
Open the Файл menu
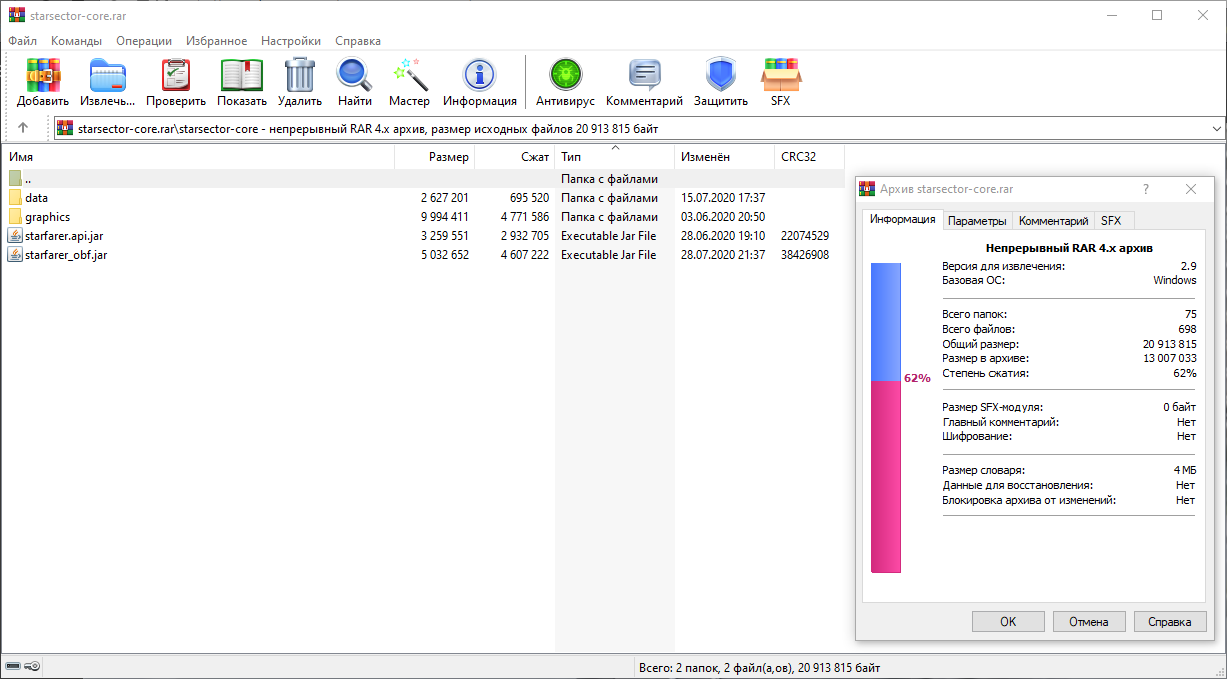pyautogui.click(x=23, y=41)
